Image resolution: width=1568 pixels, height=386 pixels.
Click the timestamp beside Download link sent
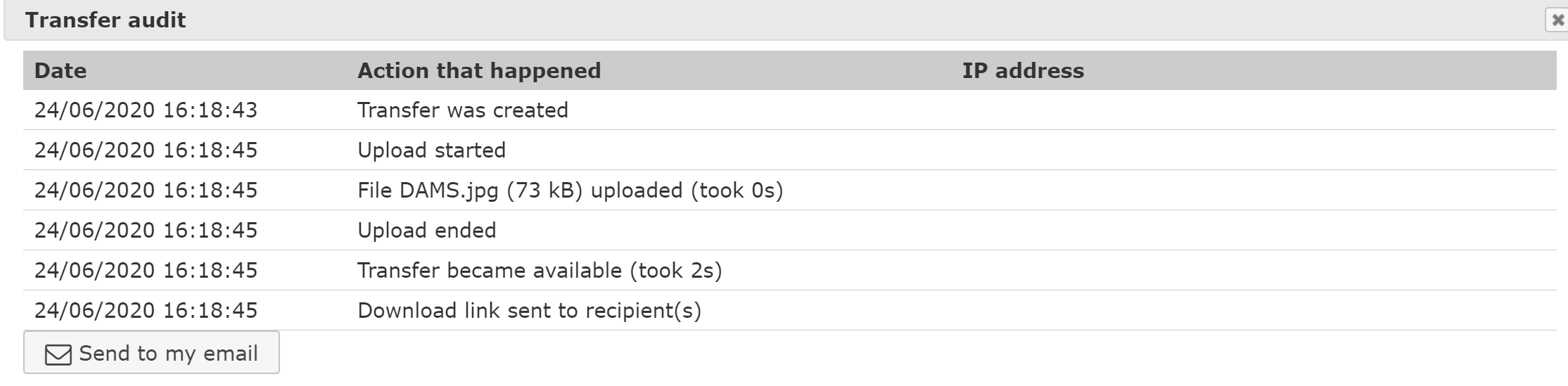coord(146,311)
